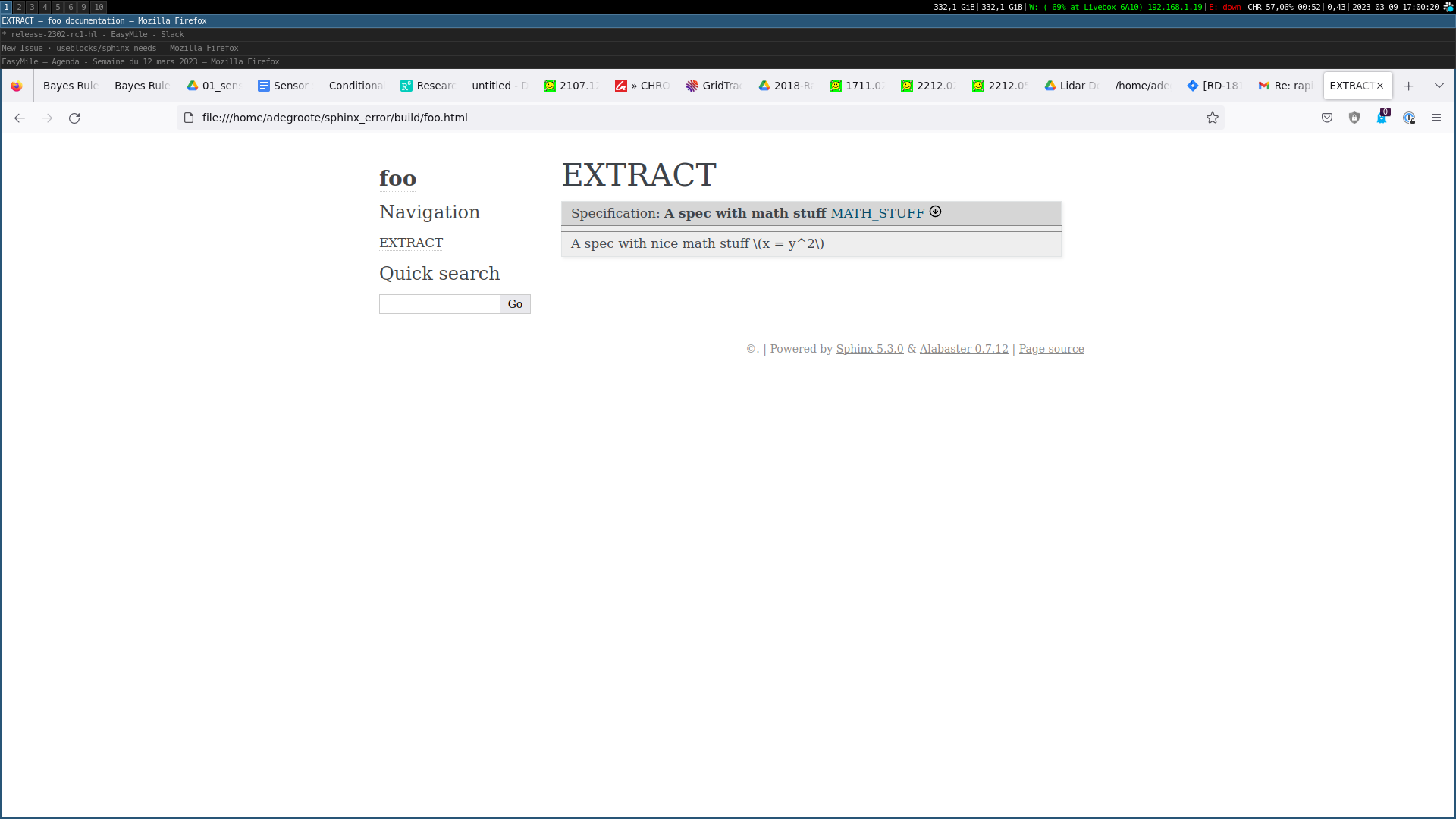Click inside the Quick search input field

(x=438, y=303)
